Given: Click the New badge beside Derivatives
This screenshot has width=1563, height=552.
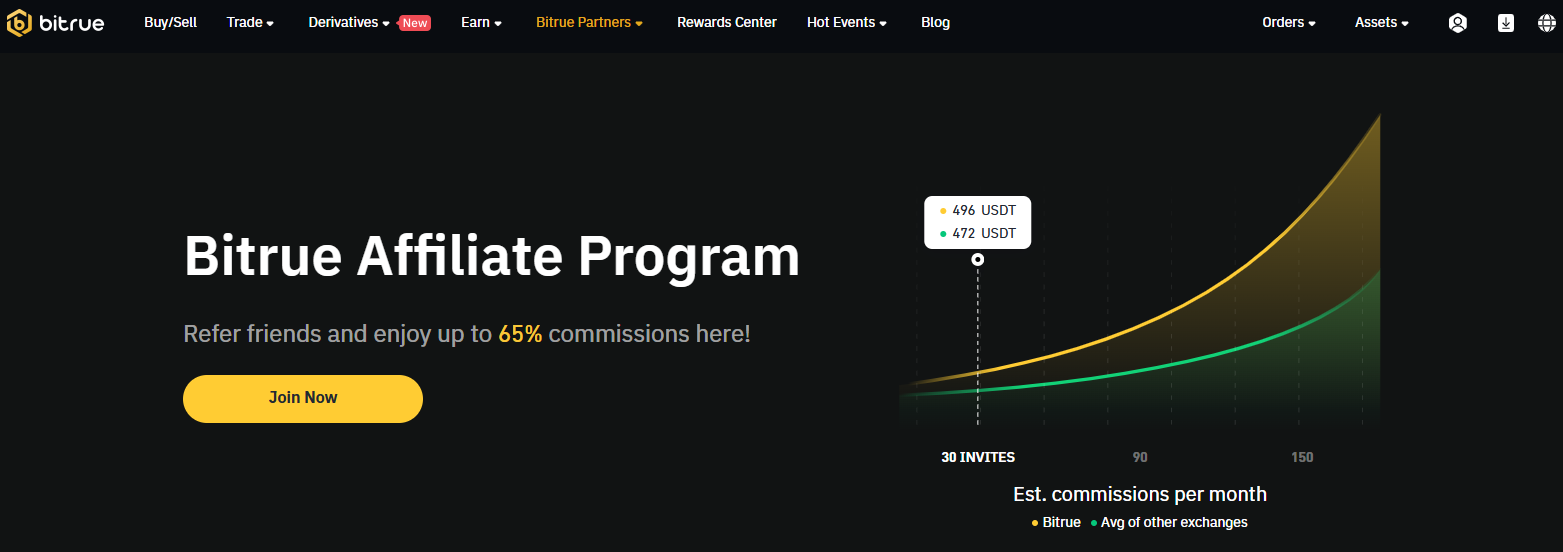Looking at the screenshot, I should [415, 23].
